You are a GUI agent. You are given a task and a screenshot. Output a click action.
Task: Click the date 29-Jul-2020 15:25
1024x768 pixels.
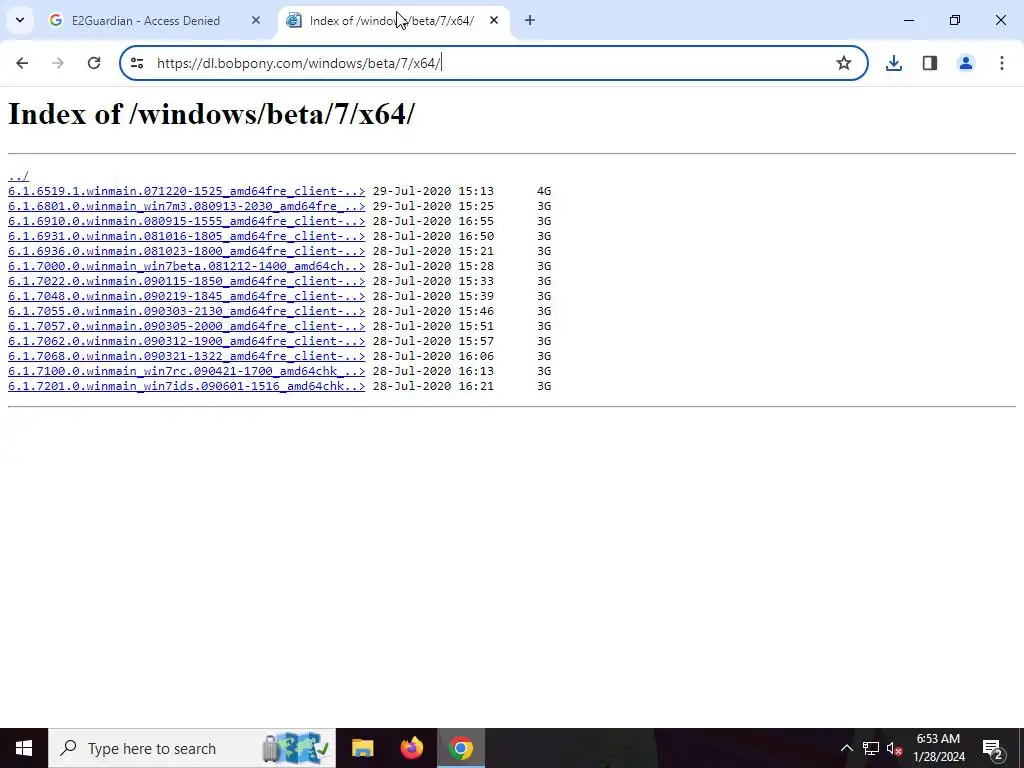click(433, 206)
